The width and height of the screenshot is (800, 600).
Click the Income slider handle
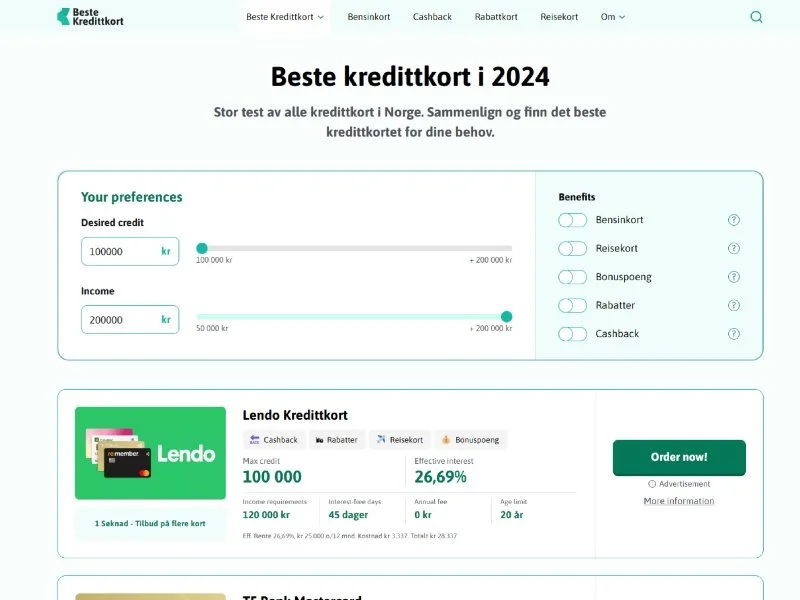(x=506, y=317)
